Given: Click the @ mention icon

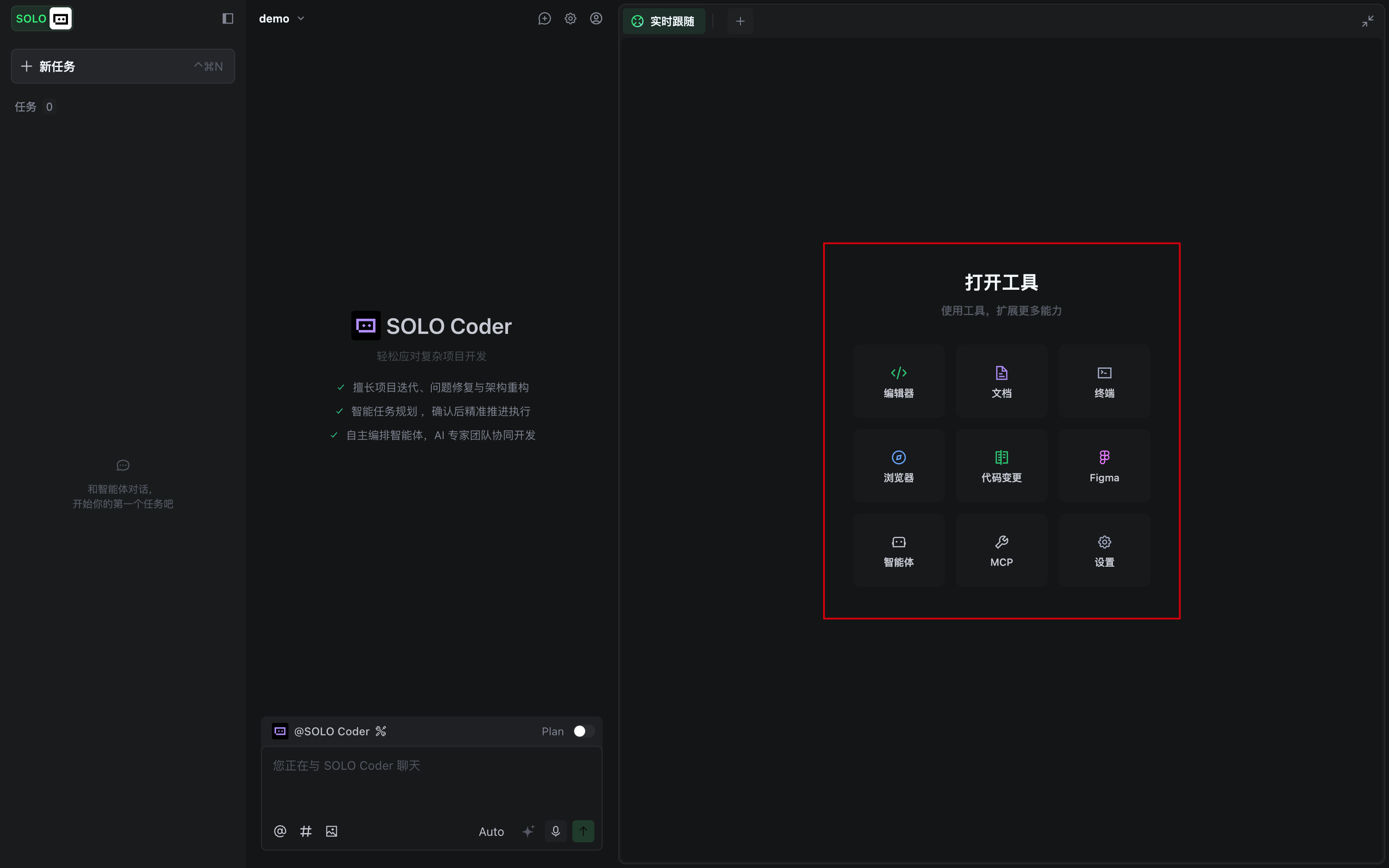Looking at the screenshot, I should (280, 831).
